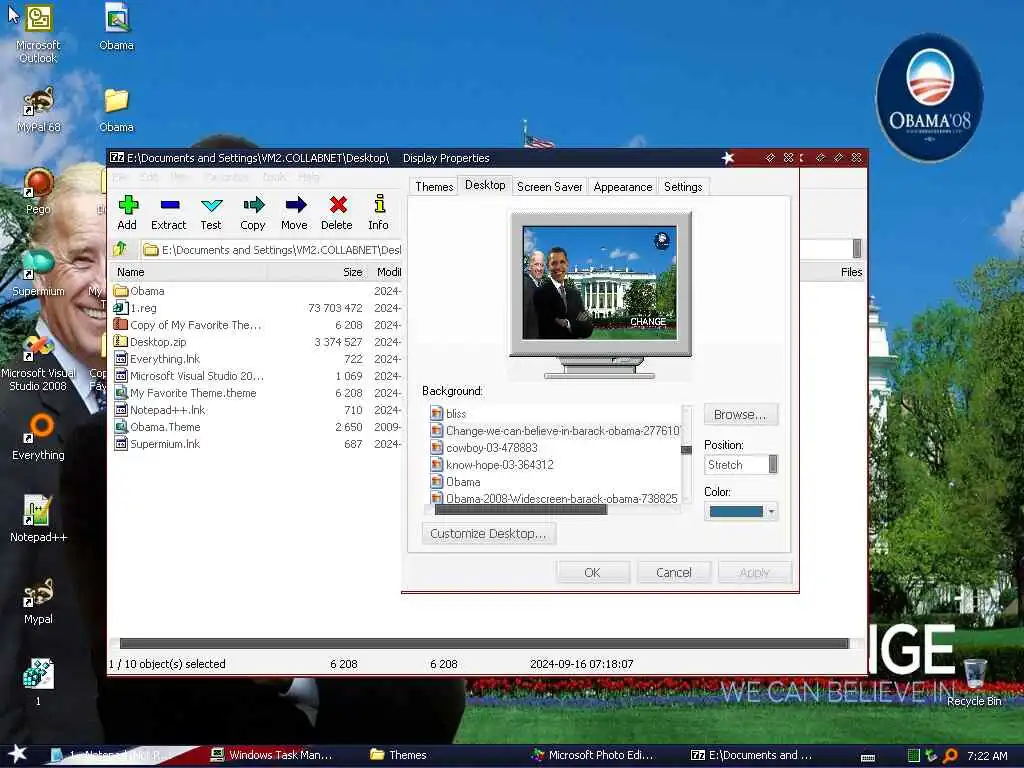Viewport: 1024px width, 768px height.
Task: Select the Everything desktop shortcut
Action: (38, 437)
